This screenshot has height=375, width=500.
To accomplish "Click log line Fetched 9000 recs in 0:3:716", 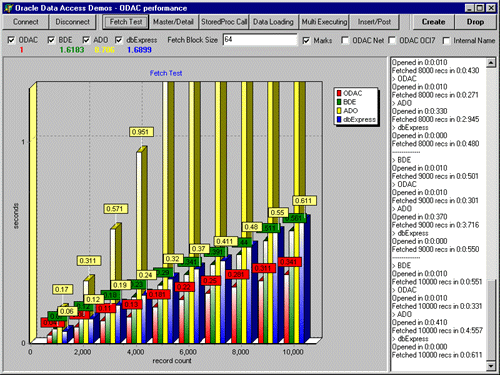I will point(435,225).
